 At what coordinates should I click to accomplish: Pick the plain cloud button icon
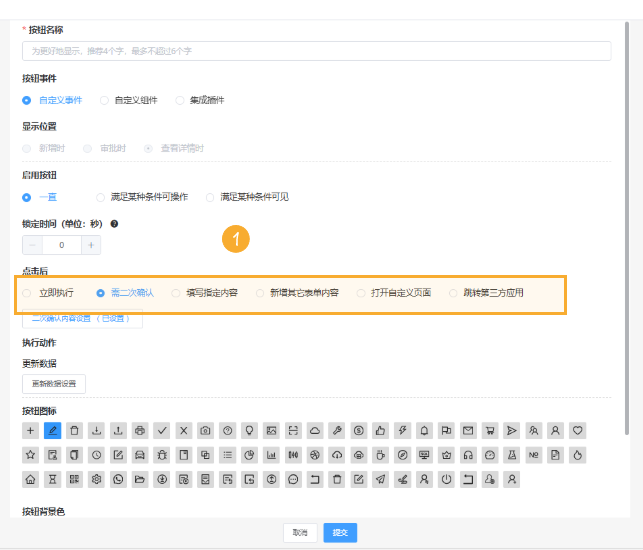[315, 431]
